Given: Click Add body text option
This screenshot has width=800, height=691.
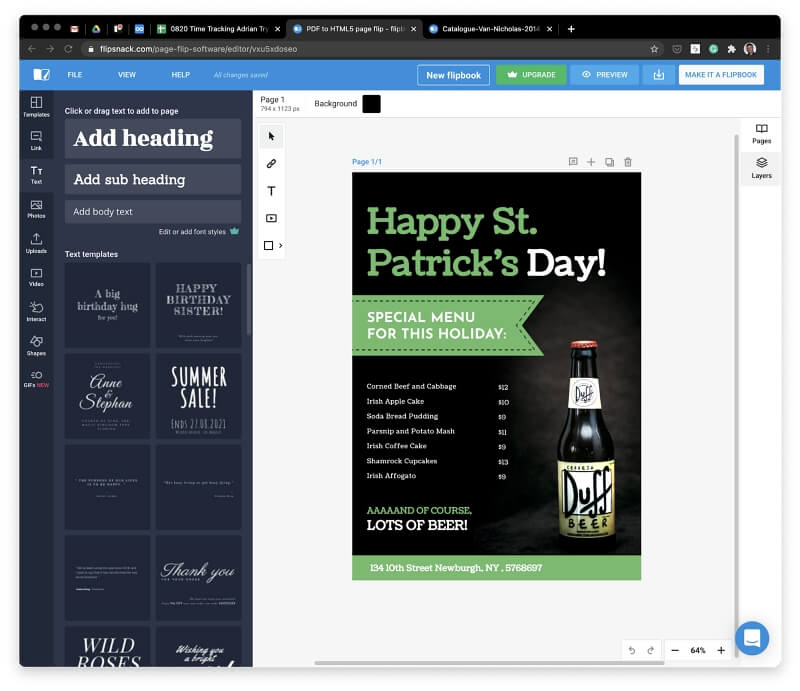Looking at the screenshot, I should point(153,211).
